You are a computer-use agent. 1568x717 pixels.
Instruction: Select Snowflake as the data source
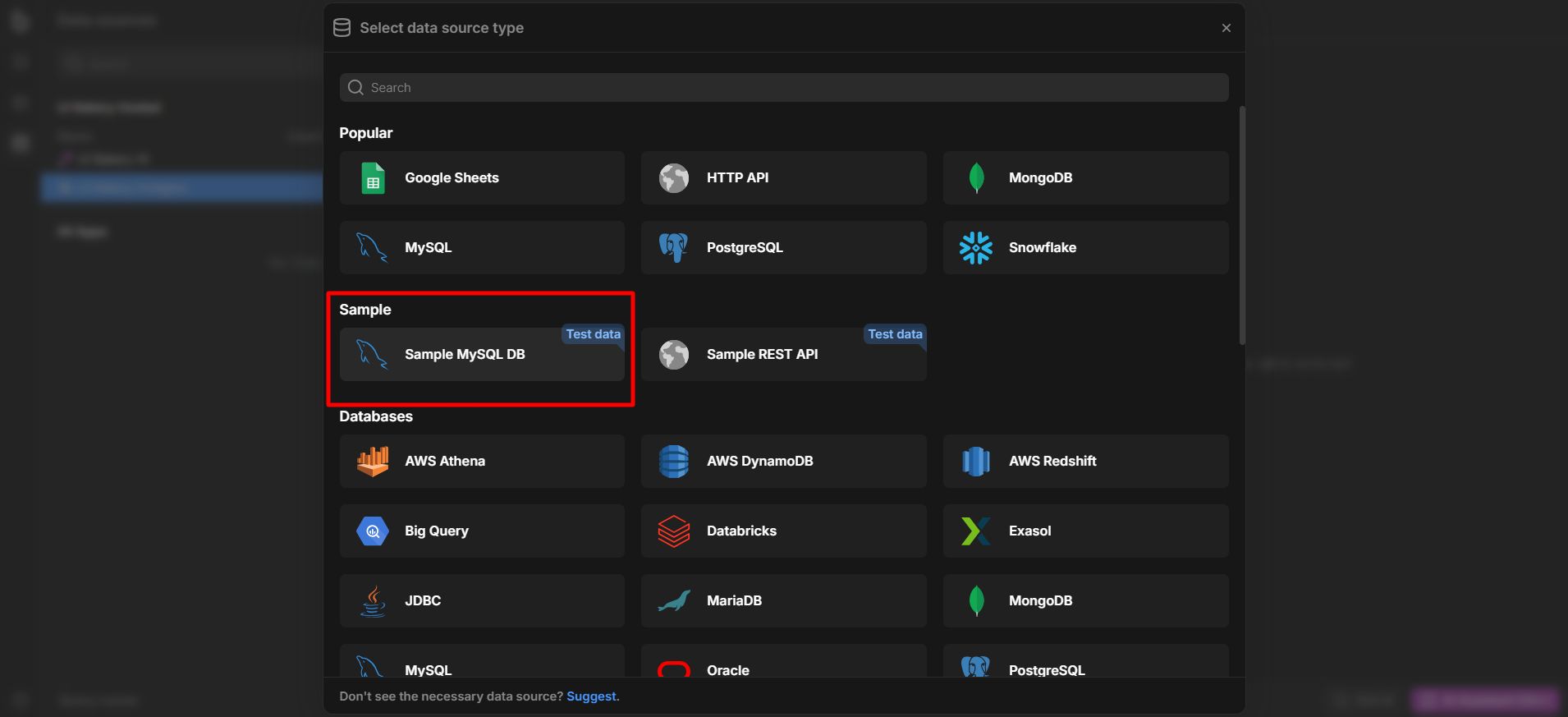click(1085, 248)
